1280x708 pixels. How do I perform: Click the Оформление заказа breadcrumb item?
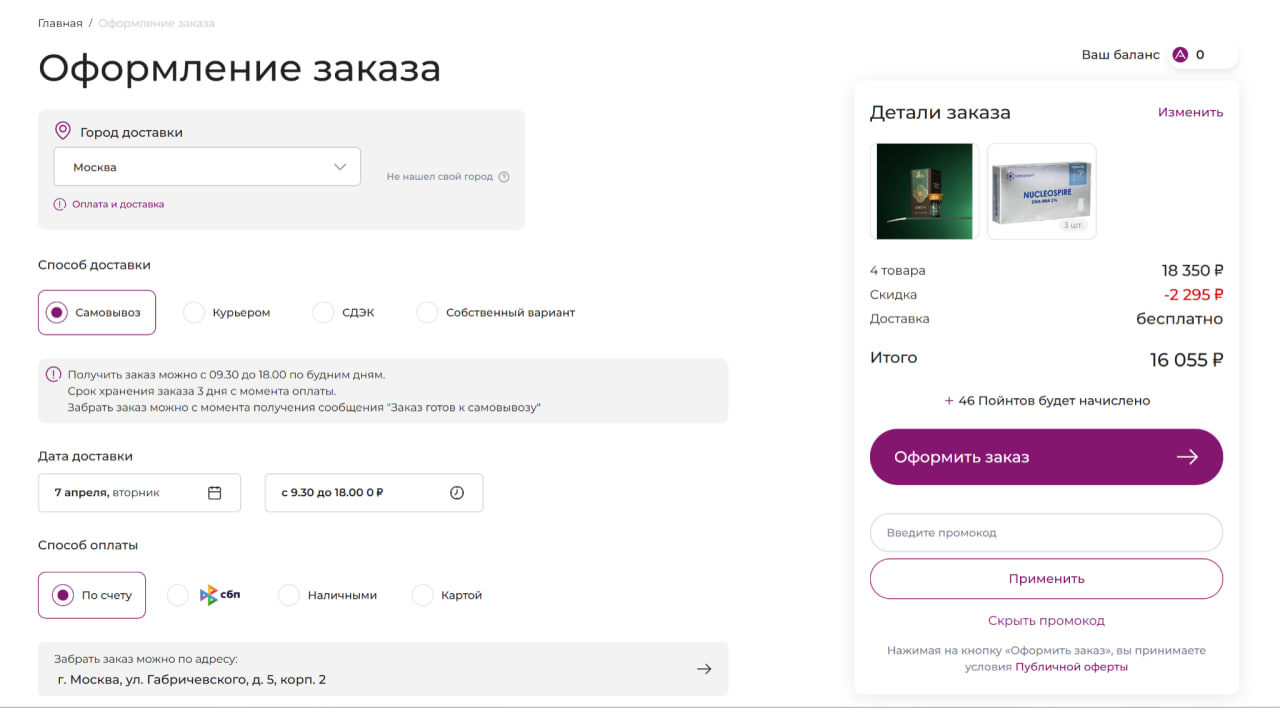[156, 23]
